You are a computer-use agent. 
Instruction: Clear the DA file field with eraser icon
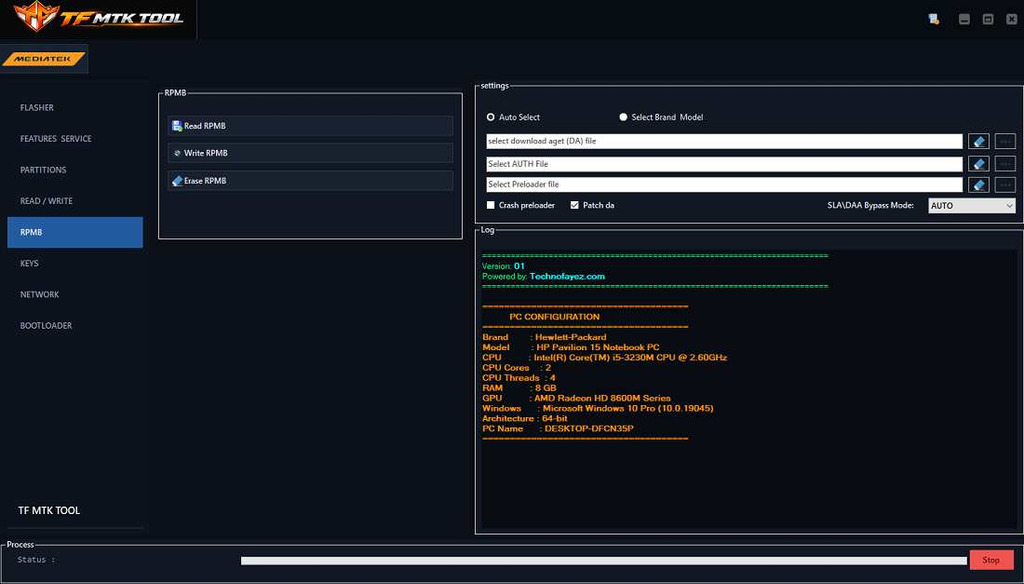pos(978,141)
